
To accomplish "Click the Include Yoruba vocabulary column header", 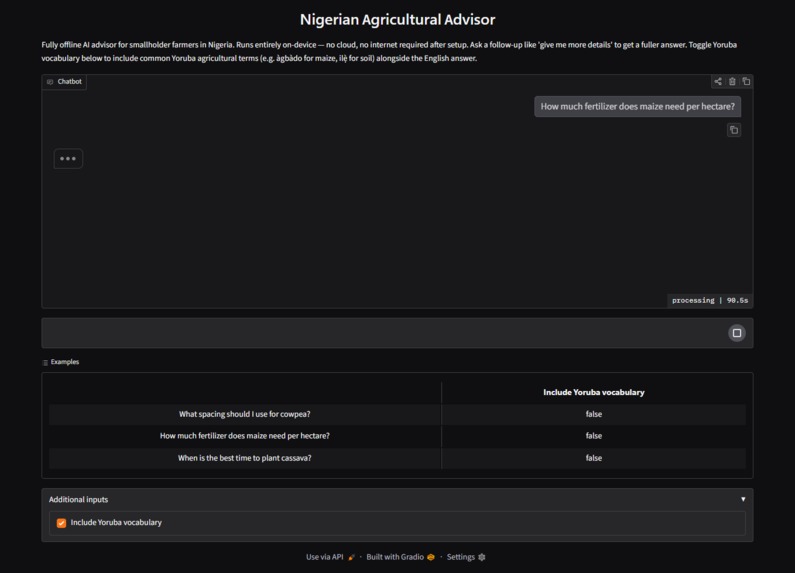I will pyautogui.click(x=594, y=392).
